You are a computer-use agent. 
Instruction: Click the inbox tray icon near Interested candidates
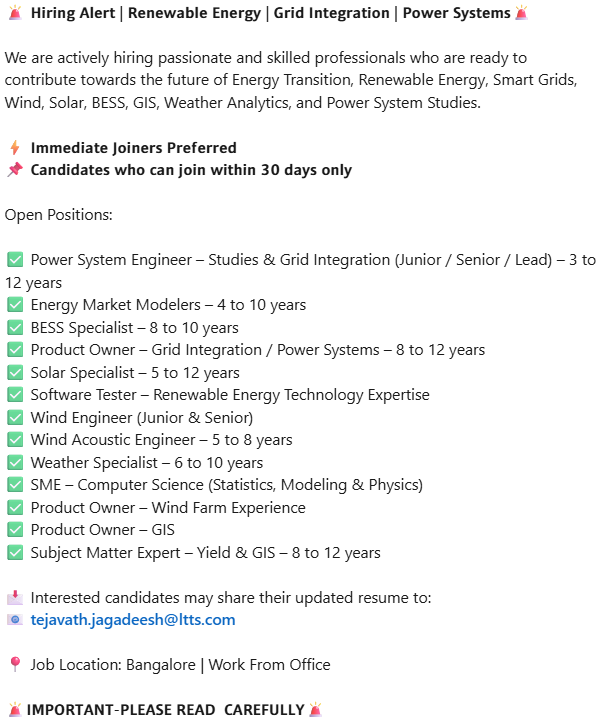click(15, 597)
